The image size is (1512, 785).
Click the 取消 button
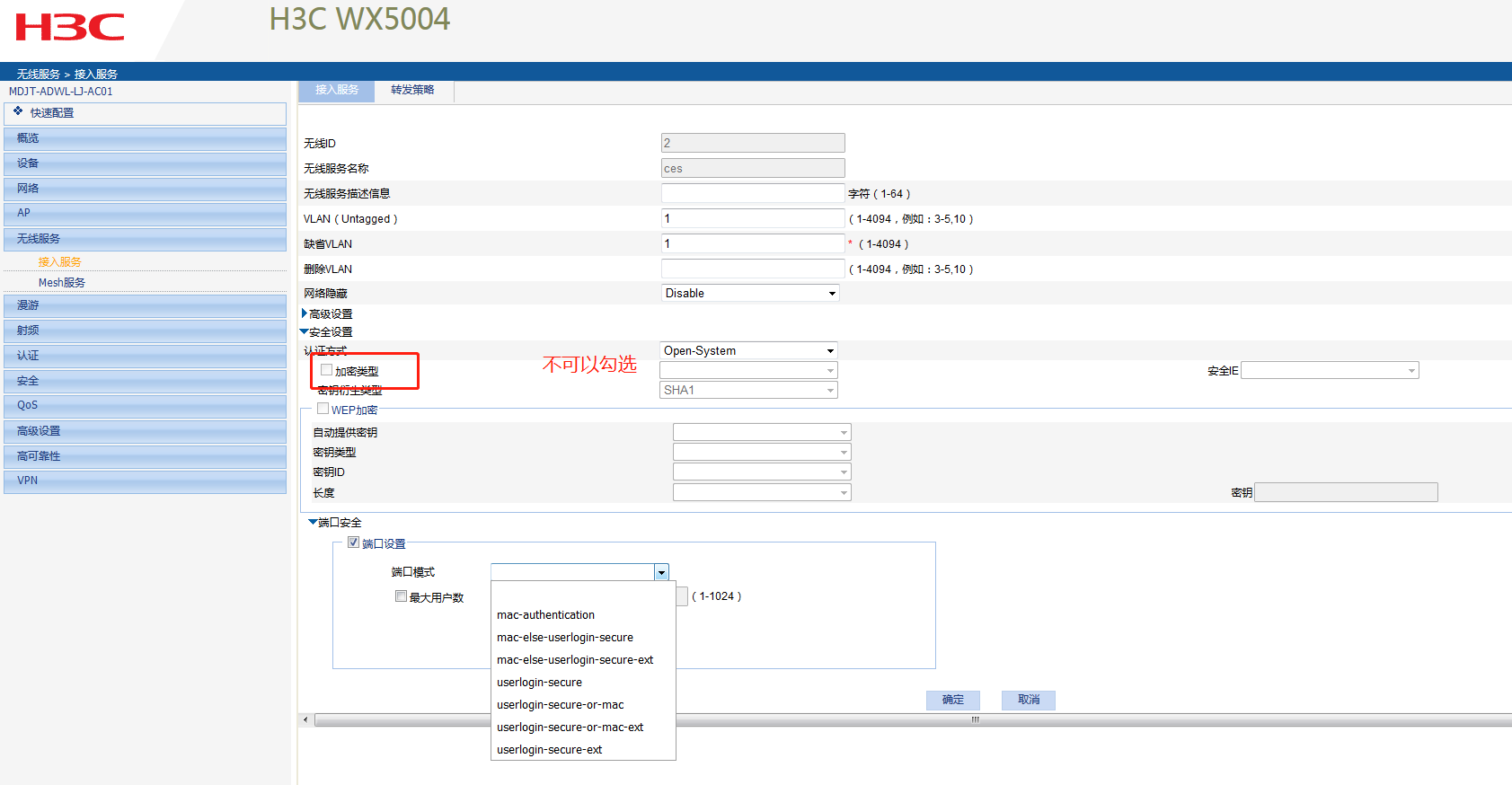coord(1028,700)
